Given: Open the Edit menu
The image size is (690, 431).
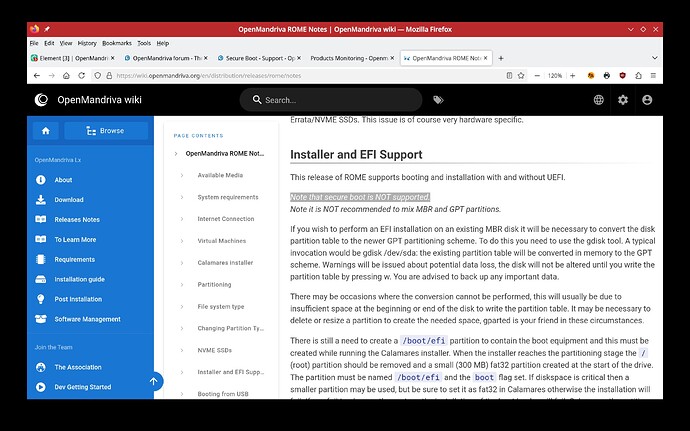Looking at the screenshot, I should click(49, 43).
